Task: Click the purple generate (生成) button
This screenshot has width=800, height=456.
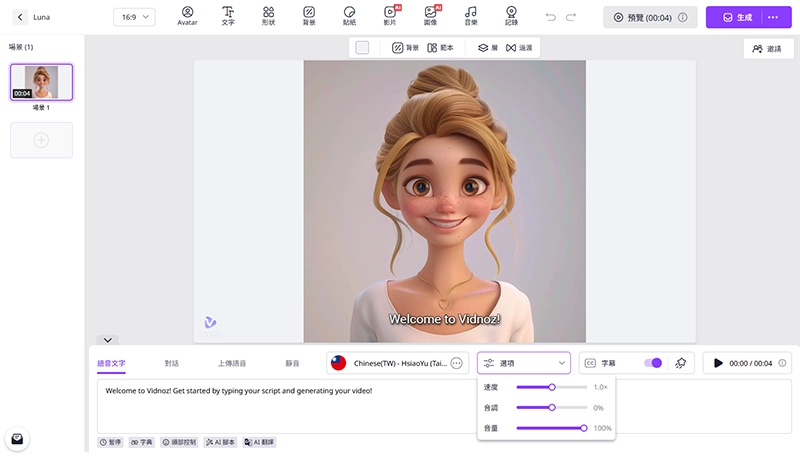Action: [x=738, y=17]
